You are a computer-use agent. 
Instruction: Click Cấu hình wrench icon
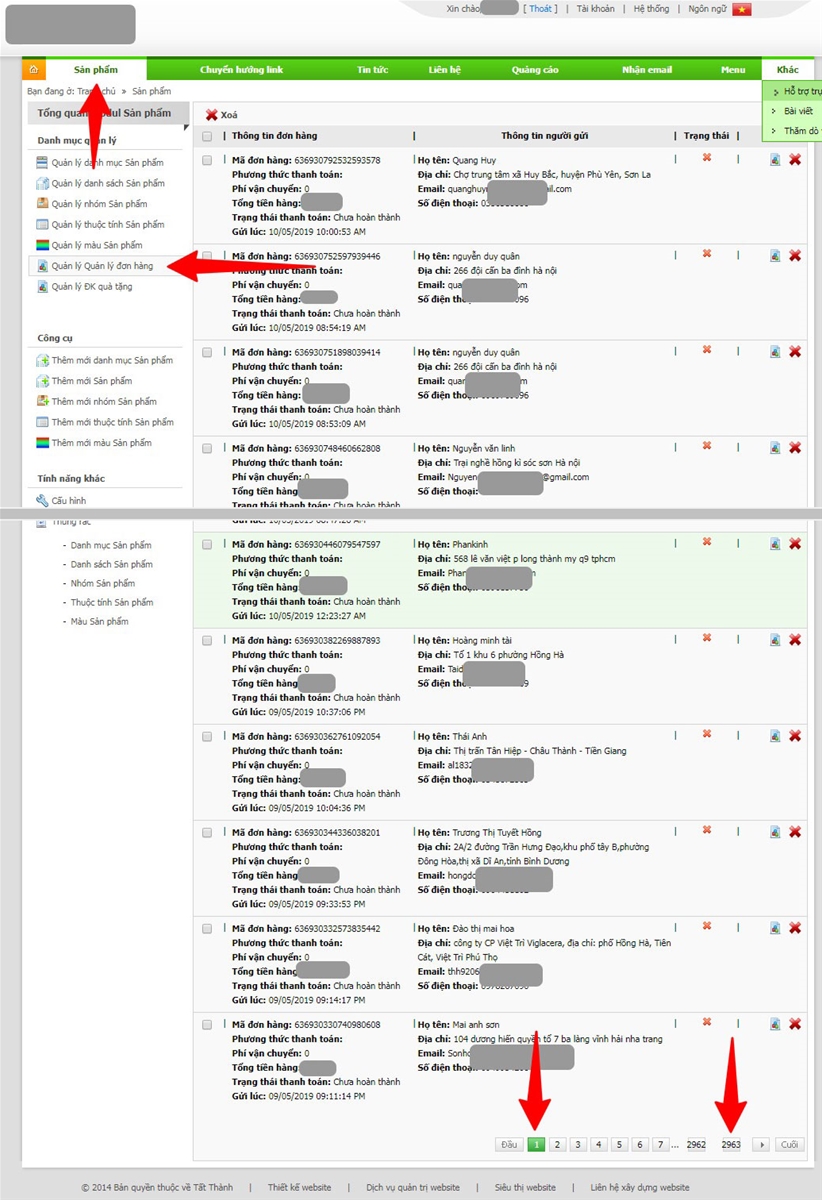click(42, 501)
